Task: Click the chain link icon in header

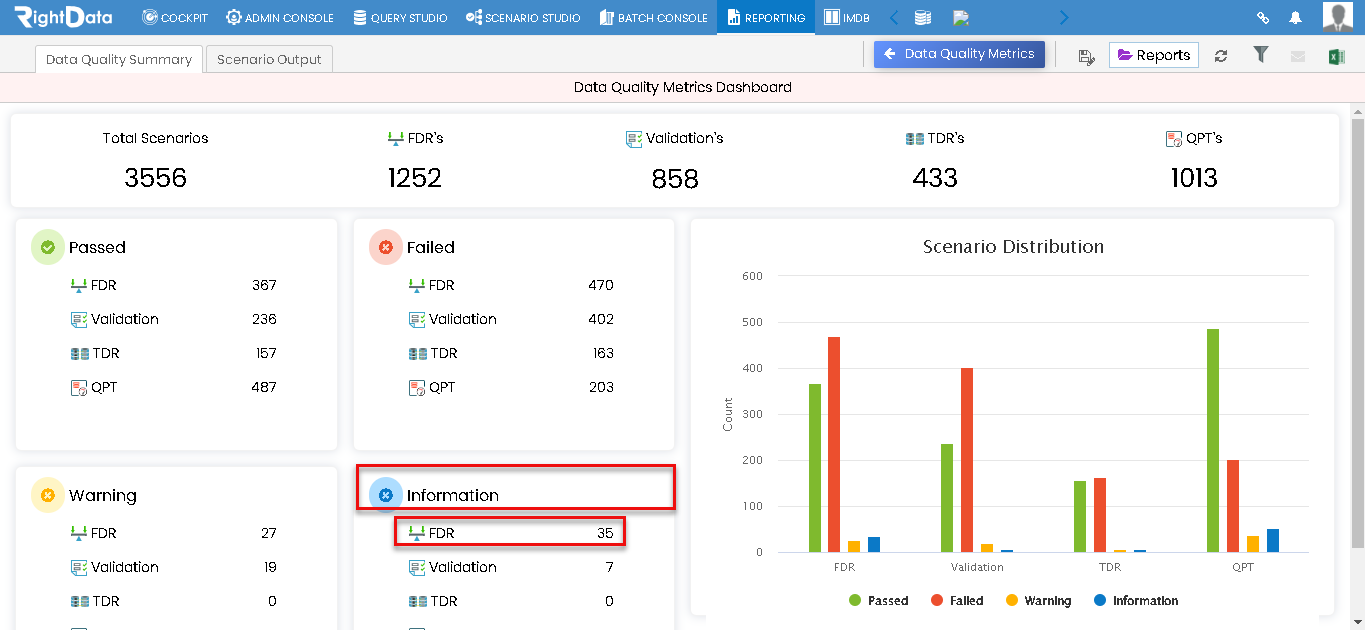Action: tap(1263, 18)
